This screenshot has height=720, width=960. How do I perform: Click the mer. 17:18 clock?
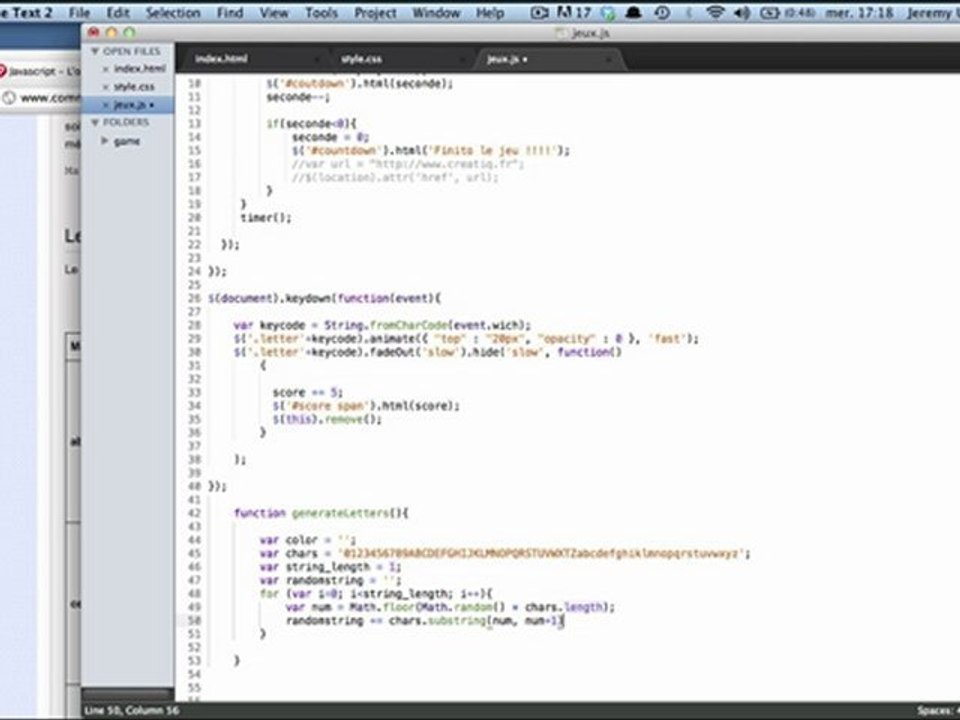[859, 12]
